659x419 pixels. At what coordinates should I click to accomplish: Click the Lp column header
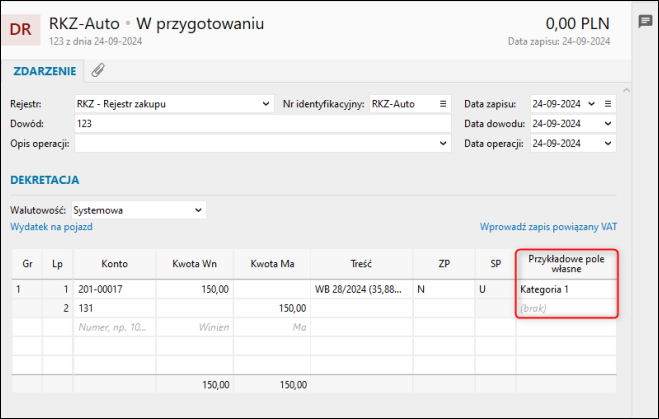click(58, 264)
